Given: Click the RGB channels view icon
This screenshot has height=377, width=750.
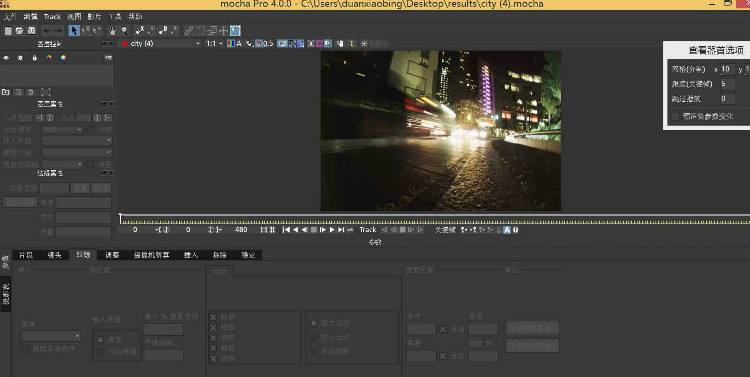Looking at the screenshot, I should (231, 44).
